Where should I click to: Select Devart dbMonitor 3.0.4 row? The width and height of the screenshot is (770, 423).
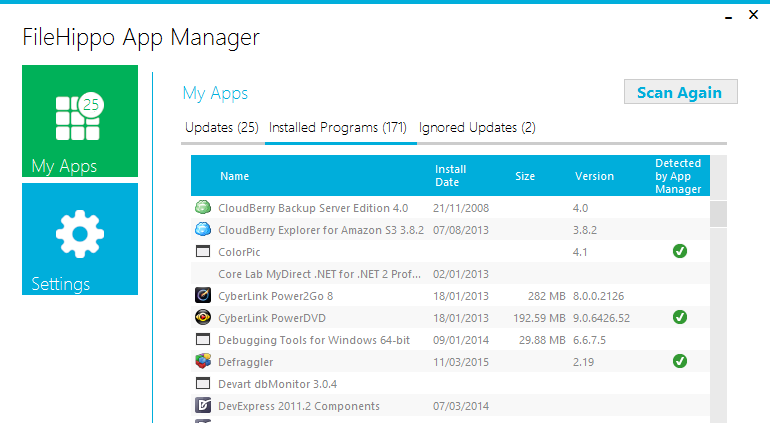tap(450, 384)
